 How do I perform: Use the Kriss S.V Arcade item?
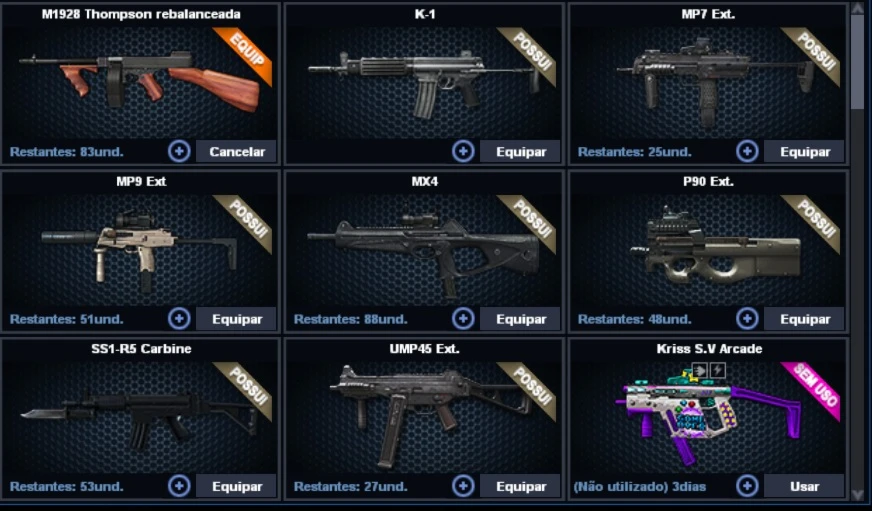click(805, 486)
